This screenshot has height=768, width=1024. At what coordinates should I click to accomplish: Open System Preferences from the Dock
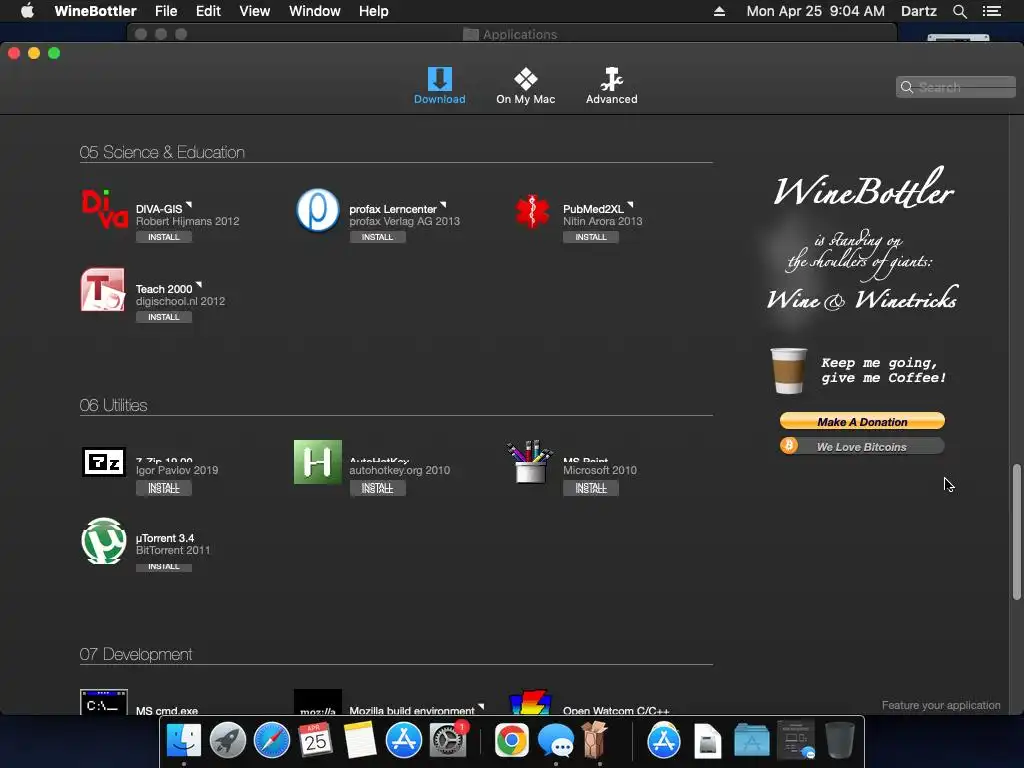(448, 740)
